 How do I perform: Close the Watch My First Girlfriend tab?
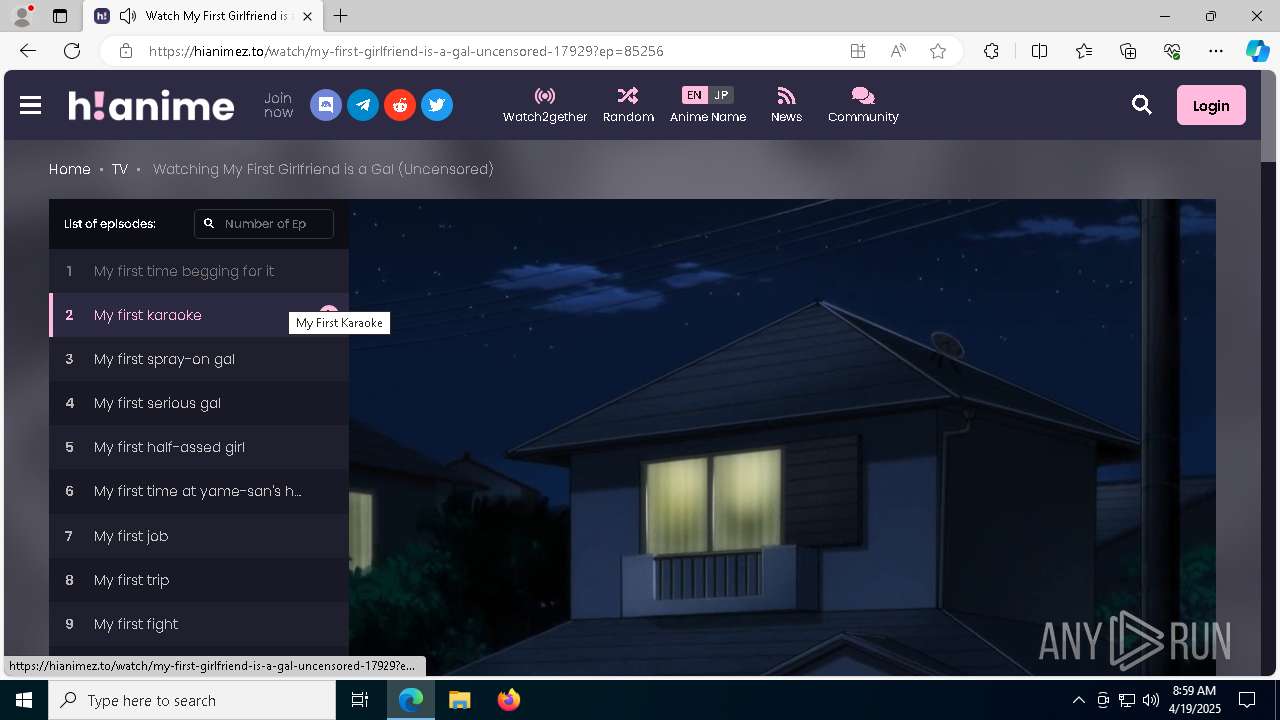point(307,16)
